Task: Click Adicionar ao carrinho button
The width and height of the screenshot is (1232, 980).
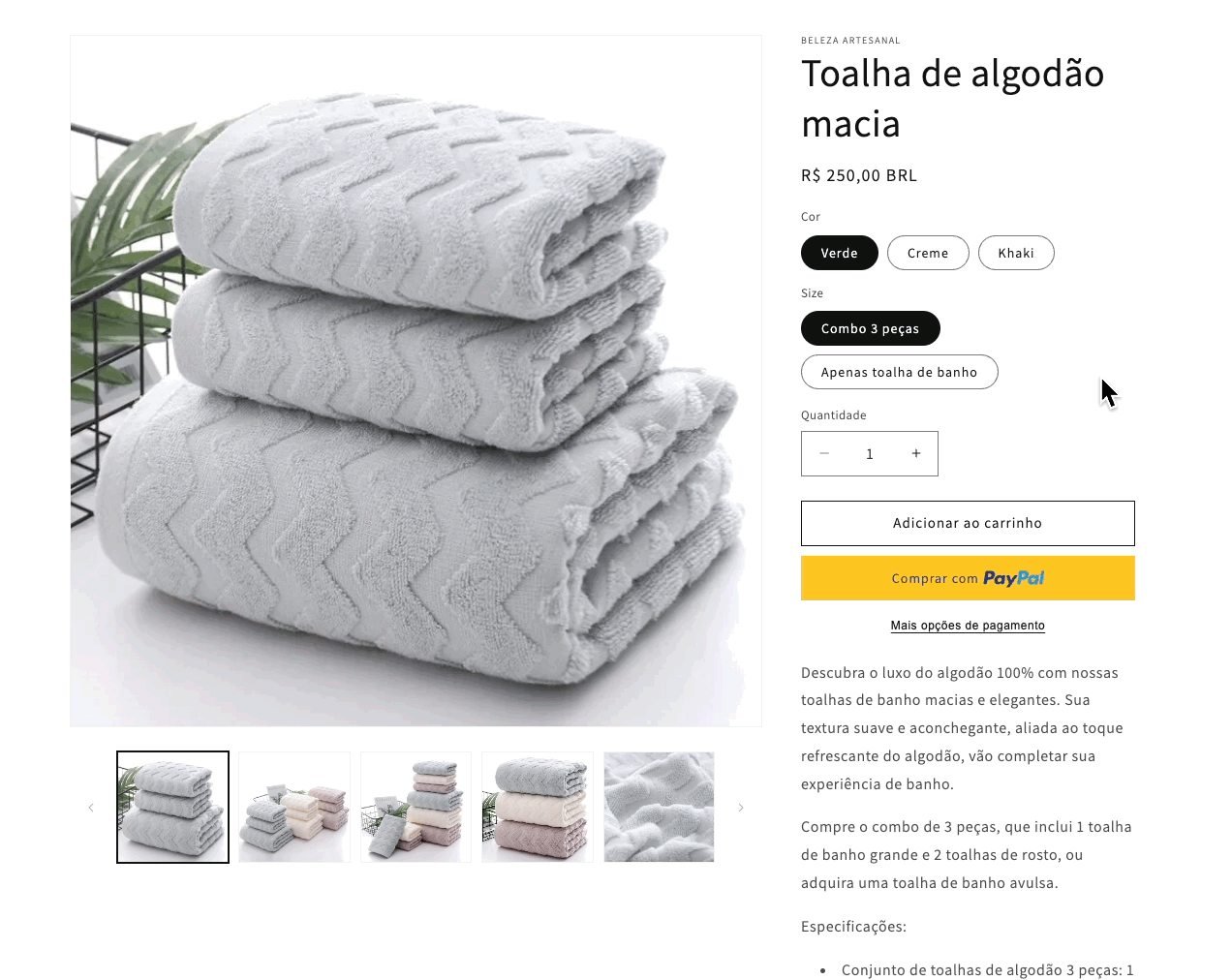Action: [x=968, y=523]
